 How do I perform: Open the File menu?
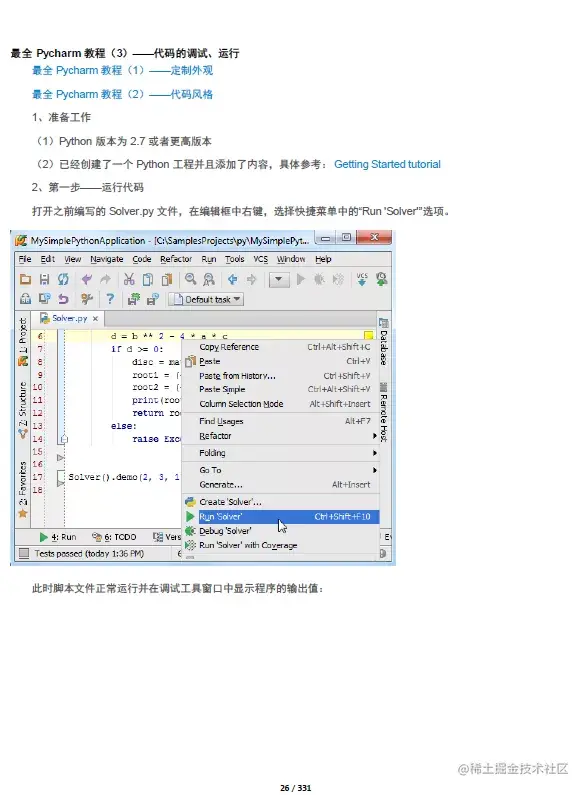pyautogui.click(x=25, y=259)
